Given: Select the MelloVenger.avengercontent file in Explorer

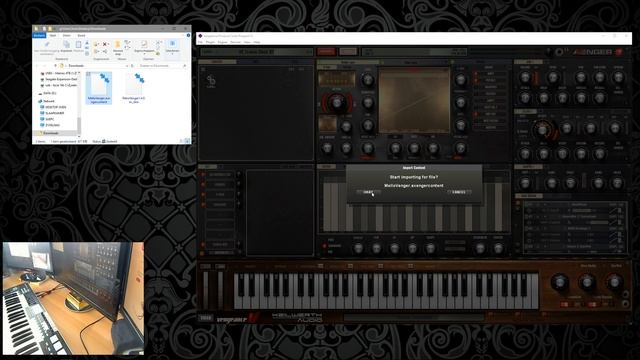Looking at the screenshot, I should point(99,88).
